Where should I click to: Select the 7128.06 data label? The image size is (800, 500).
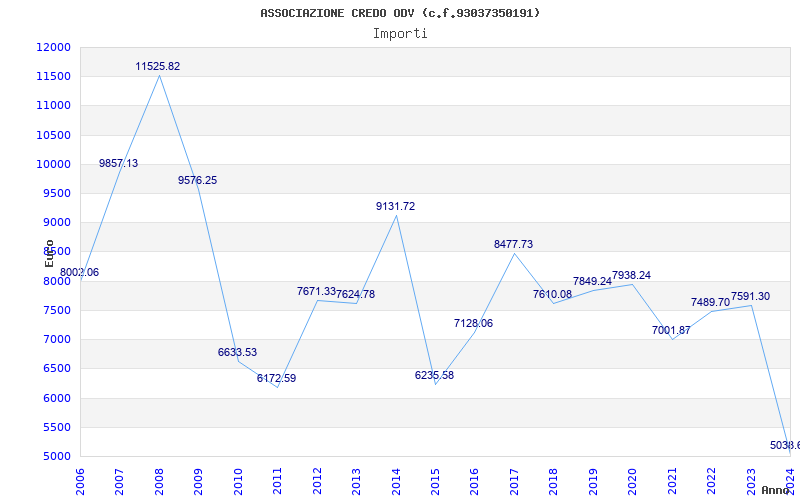coord(473,323)
